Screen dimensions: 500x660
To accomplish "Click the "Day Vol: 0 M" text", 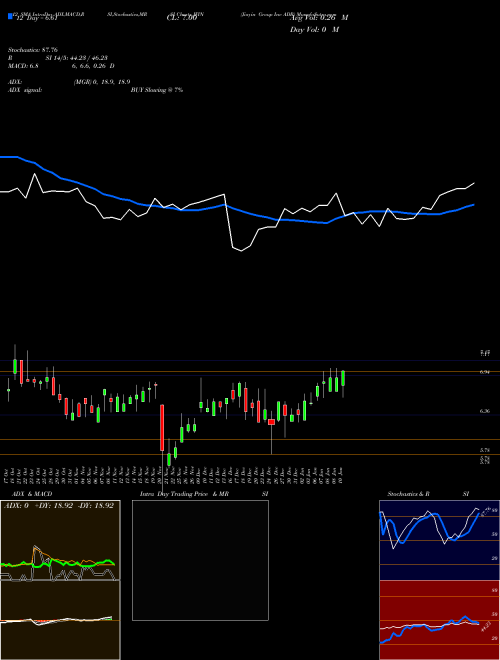I will 314,30.
